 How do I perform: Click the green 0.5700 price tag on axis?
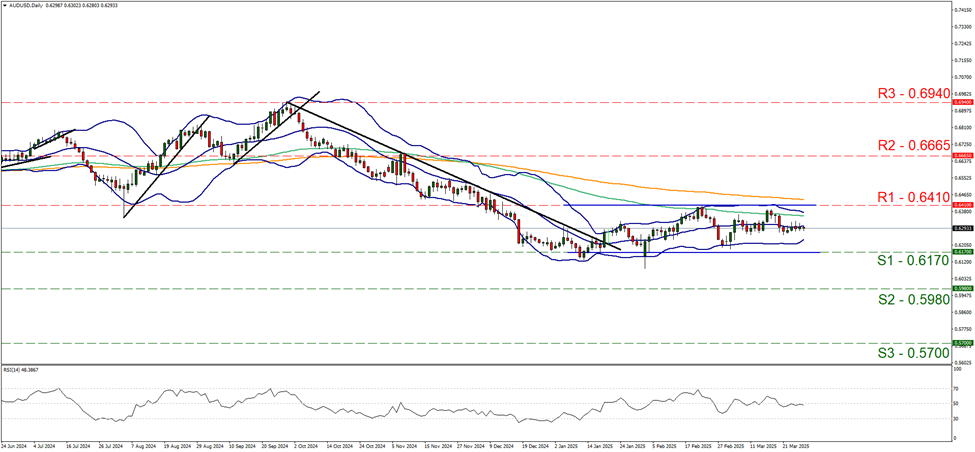(x=959, y=343)
